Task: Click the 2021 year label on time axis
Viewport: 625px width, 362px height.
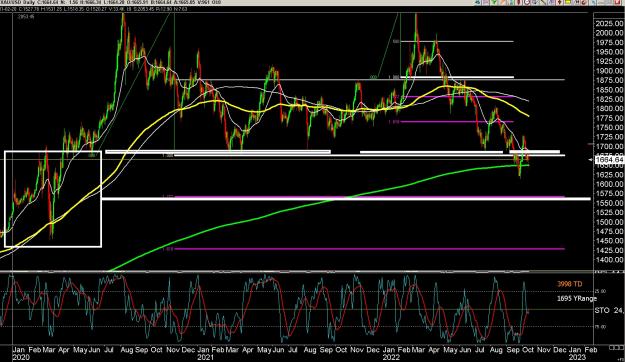Action: (x=206, y=358)
